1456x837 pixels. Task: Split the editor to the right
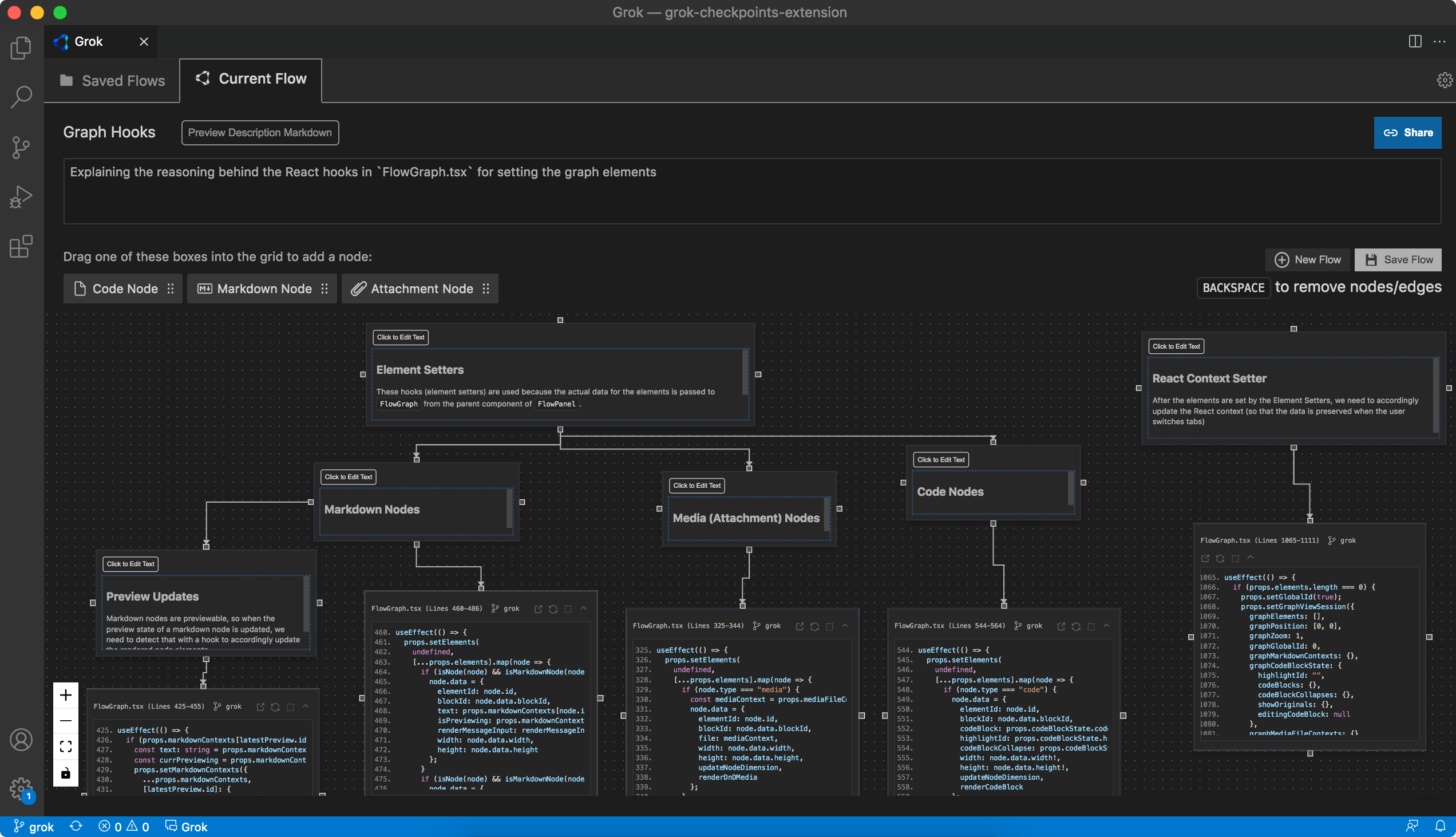[1415, 41]
